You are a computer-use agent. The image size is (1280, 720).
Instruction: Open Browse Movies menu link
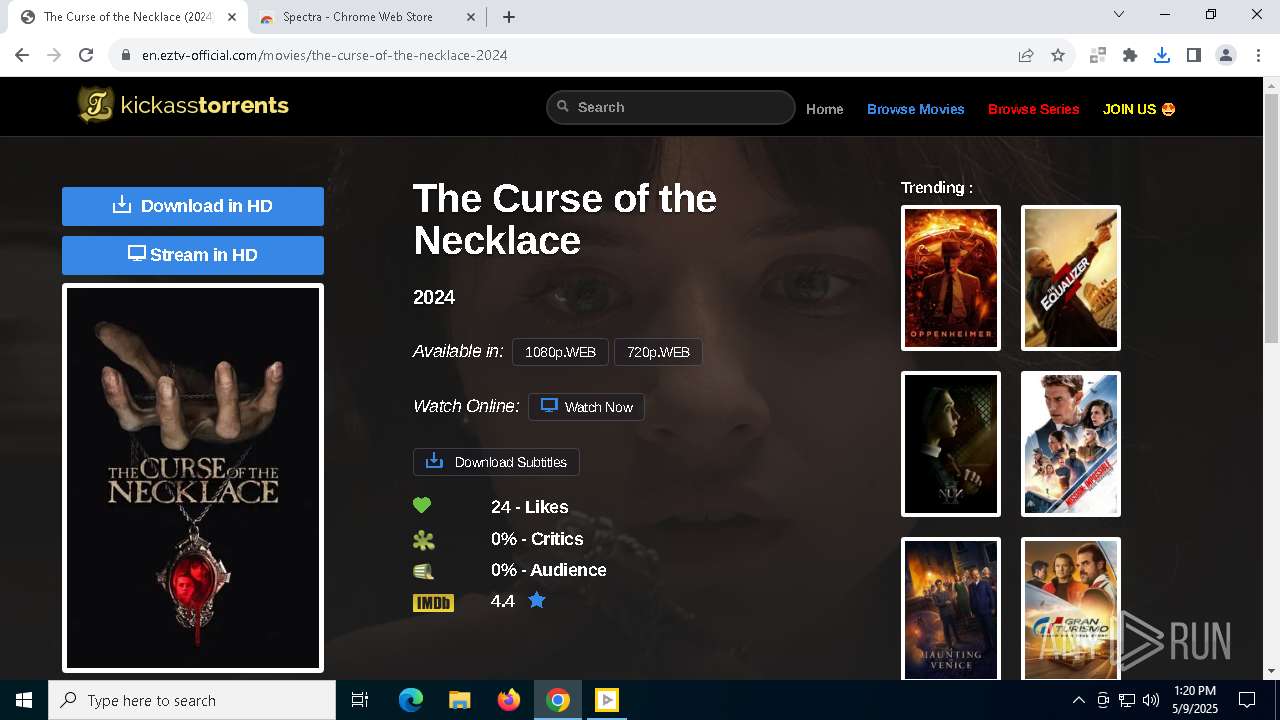pos(916,109)
